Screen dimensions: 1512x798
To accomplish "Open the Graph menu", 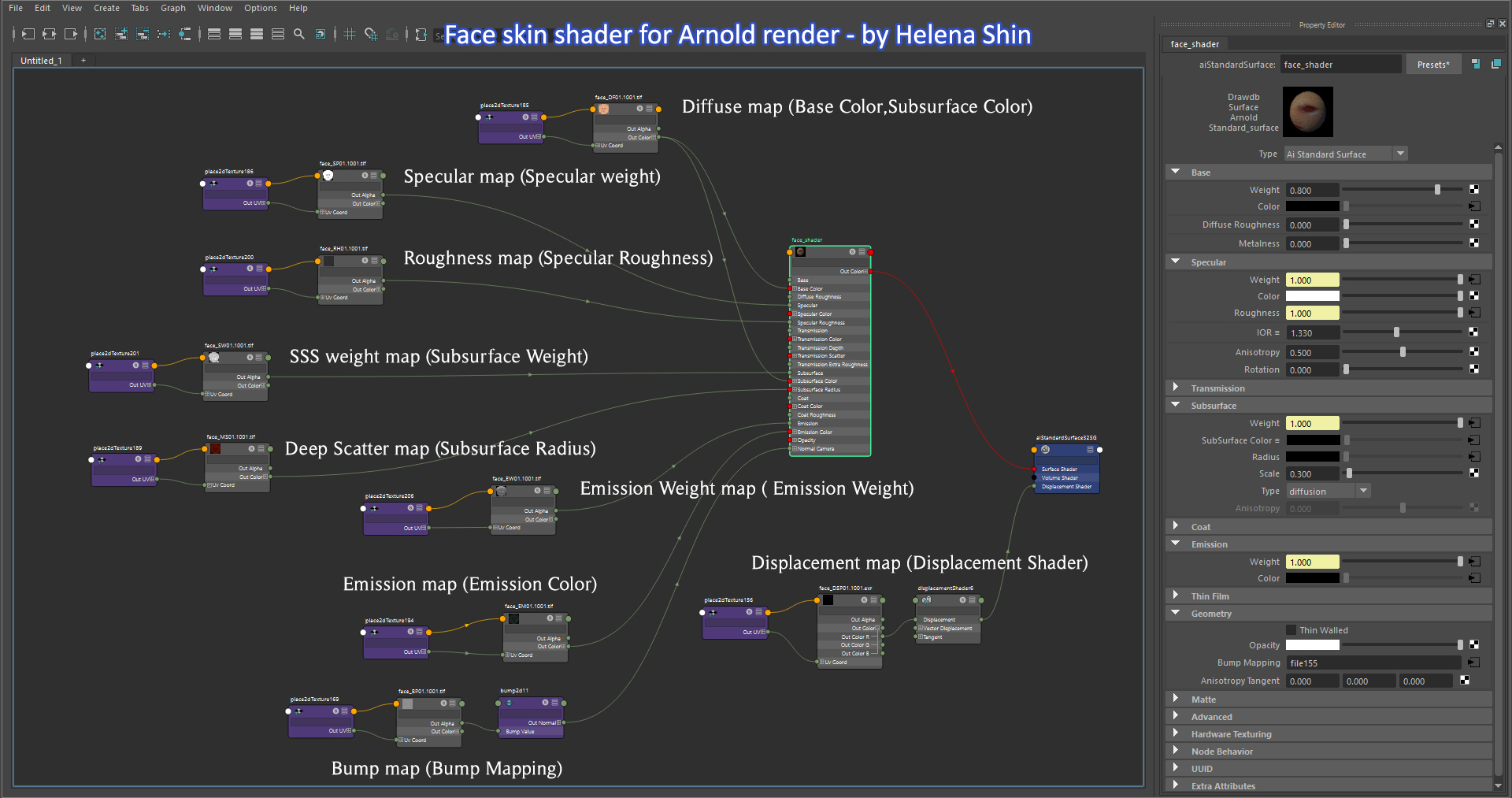I will (173, 8).
